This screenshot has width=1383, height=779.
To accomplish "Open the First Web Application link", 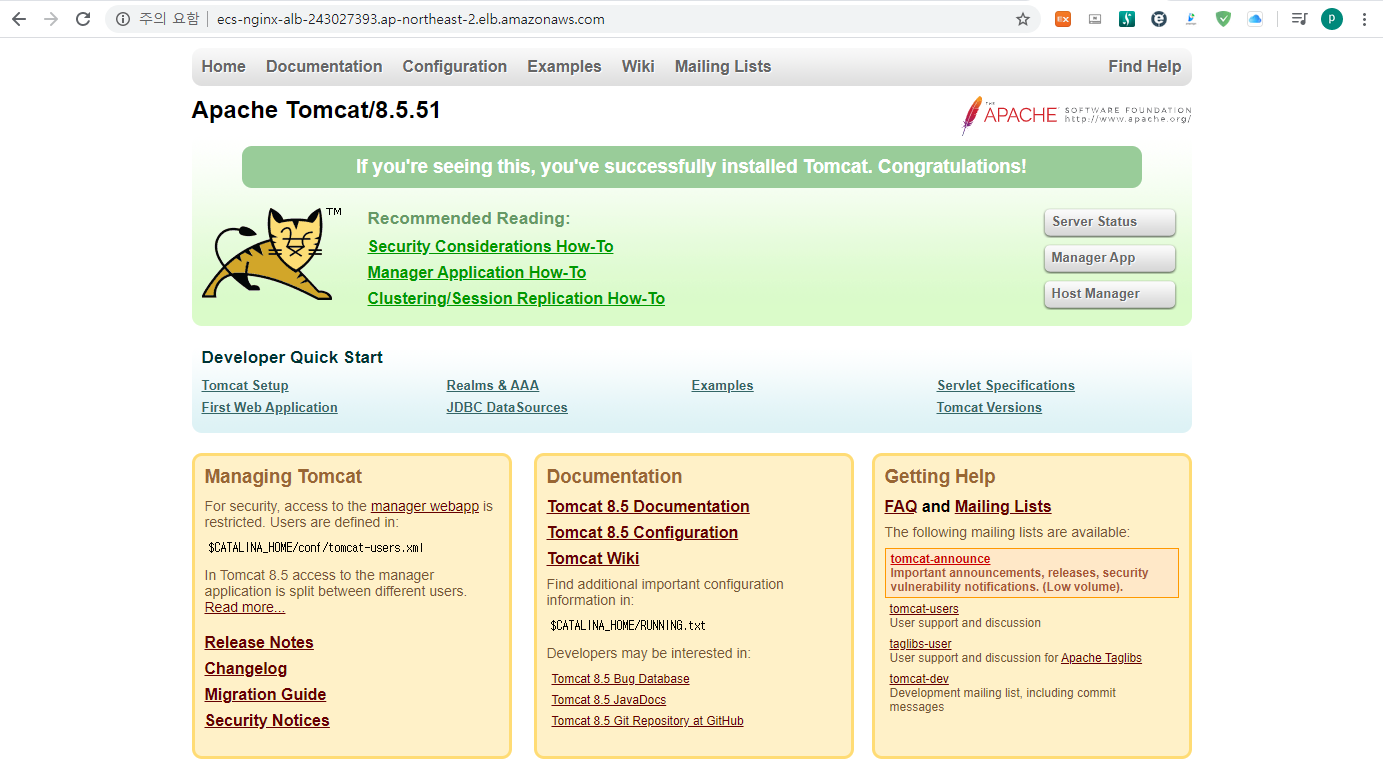I will (x=269, y=408).
